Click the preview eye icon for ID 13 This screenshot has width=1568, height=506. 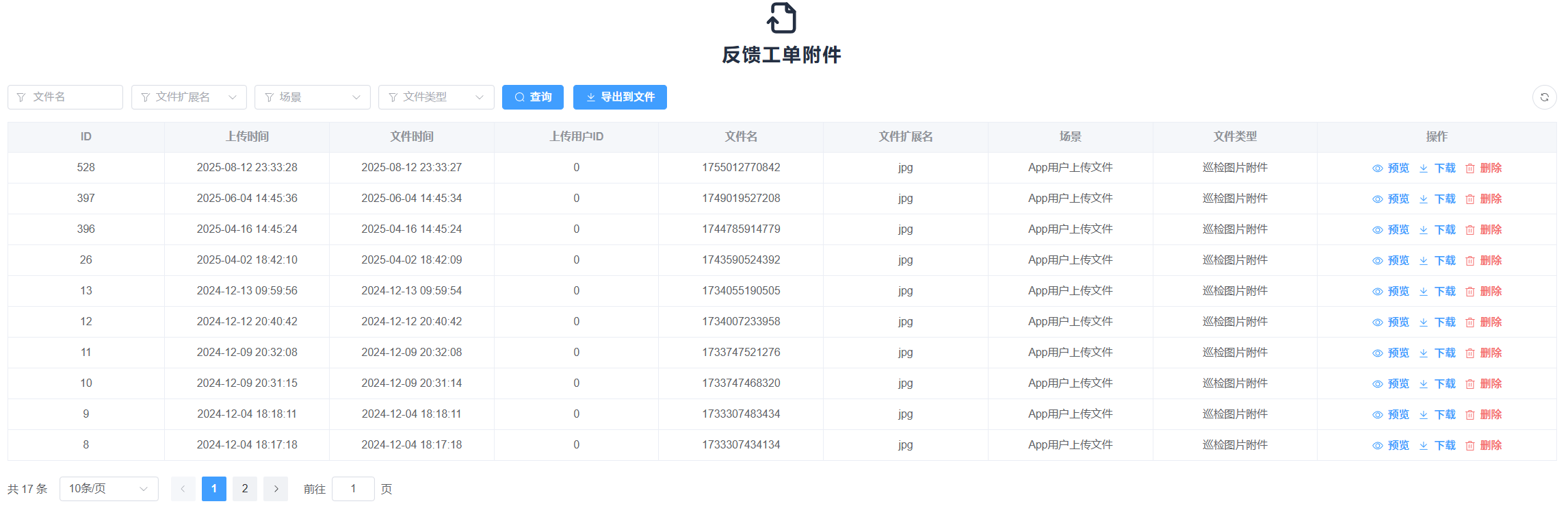click(1377, 292)
